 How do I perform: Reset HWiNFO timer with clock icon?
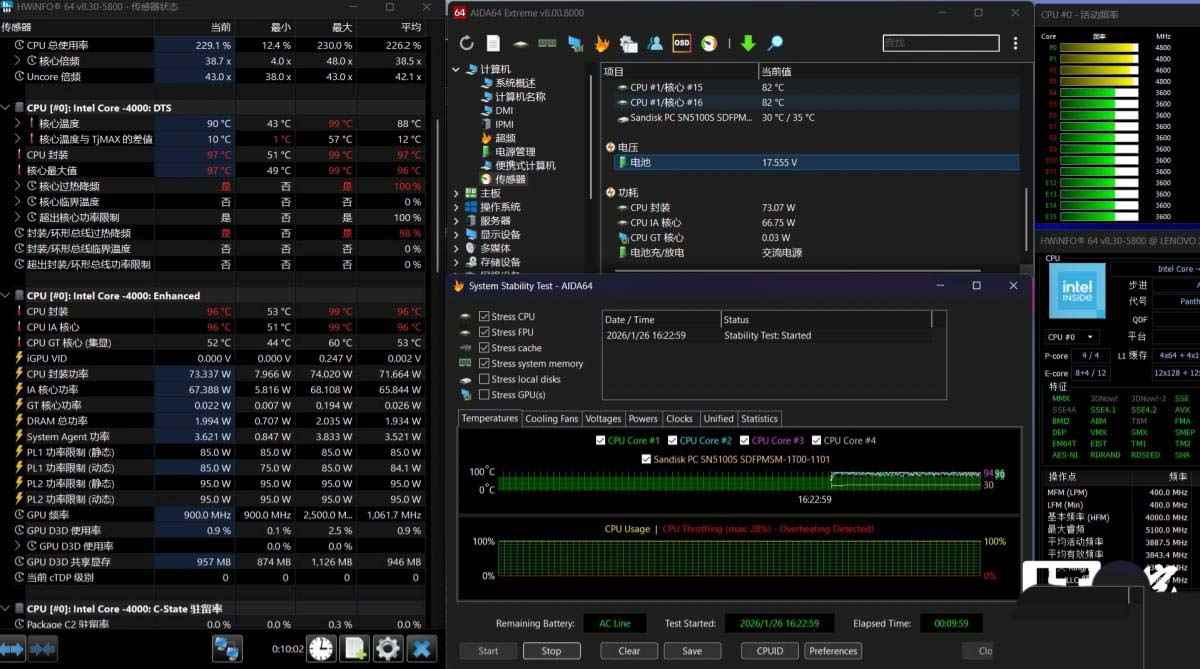pyautogui.click(x=321, y=648)
